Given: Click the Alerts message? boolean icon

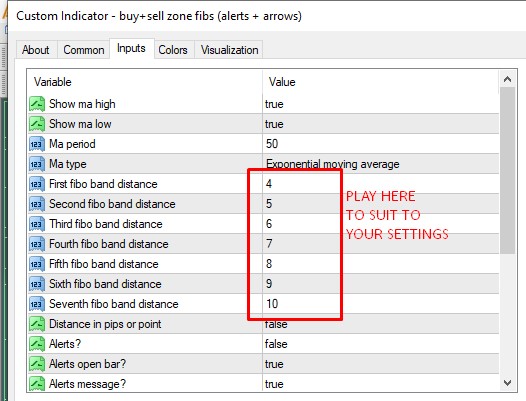Looking at the screenshot, I should click(x=37, y=384).
